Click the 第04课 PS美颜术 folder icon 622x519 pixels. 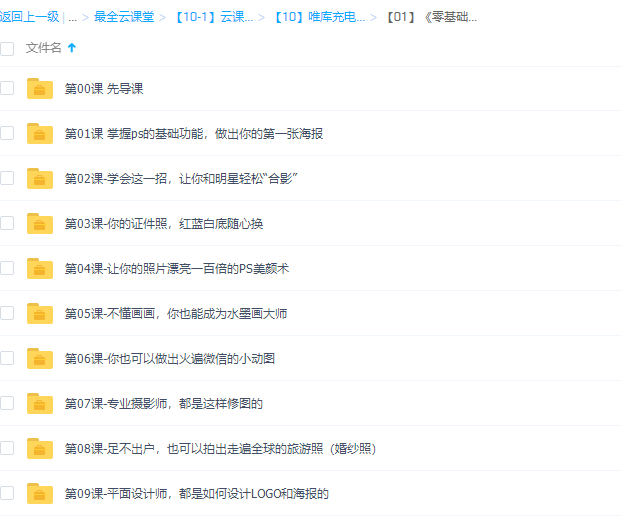point(40,268)
